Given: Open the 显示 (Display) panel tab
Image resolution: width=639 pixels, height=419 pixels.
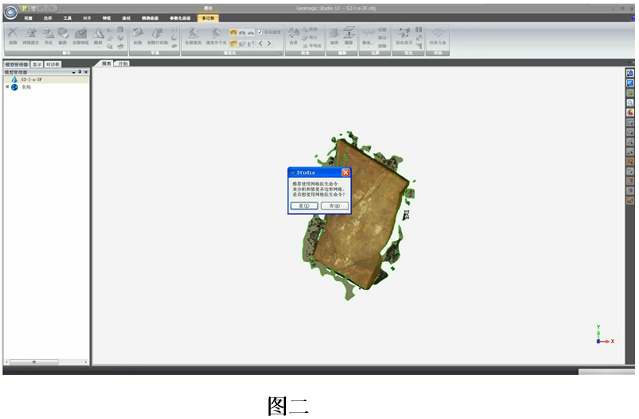Looking at the screenshot, I should pyautogui.click(x=37, y=64).
